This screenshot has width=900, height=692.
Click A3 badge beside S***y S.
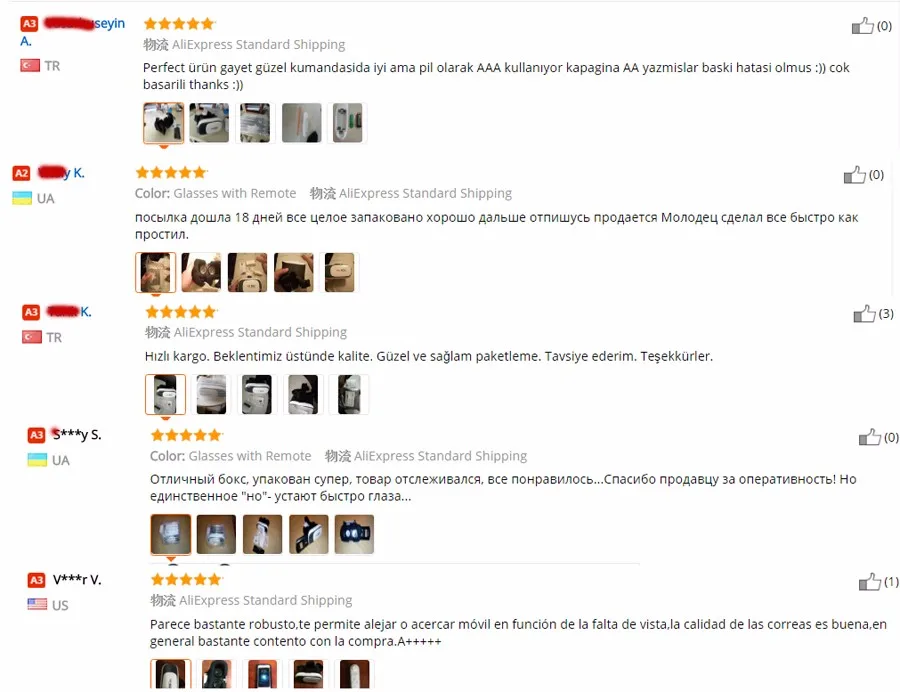pyautogui.click(x=36, y=435)
